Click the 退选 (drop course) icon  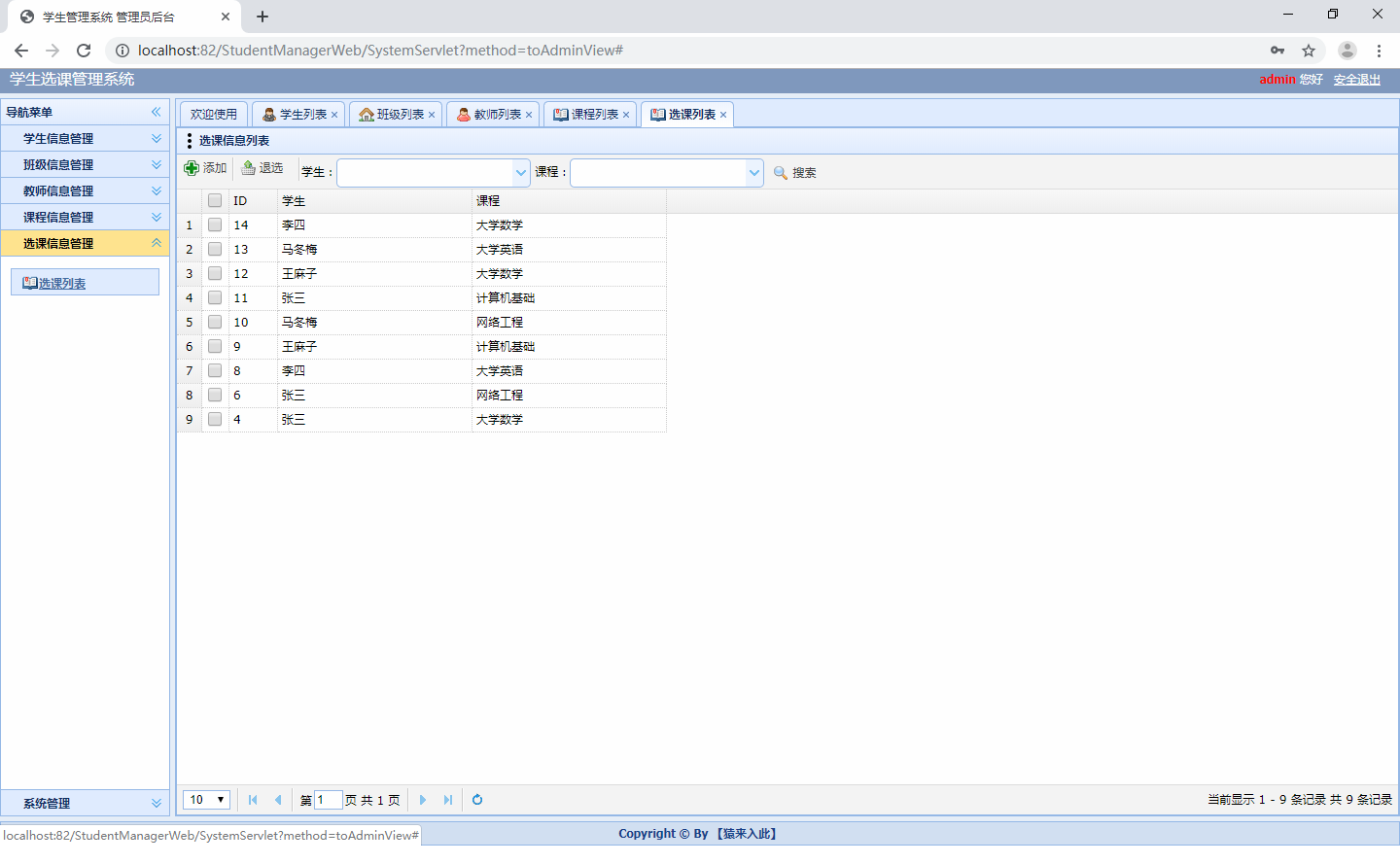pos(248,168)
